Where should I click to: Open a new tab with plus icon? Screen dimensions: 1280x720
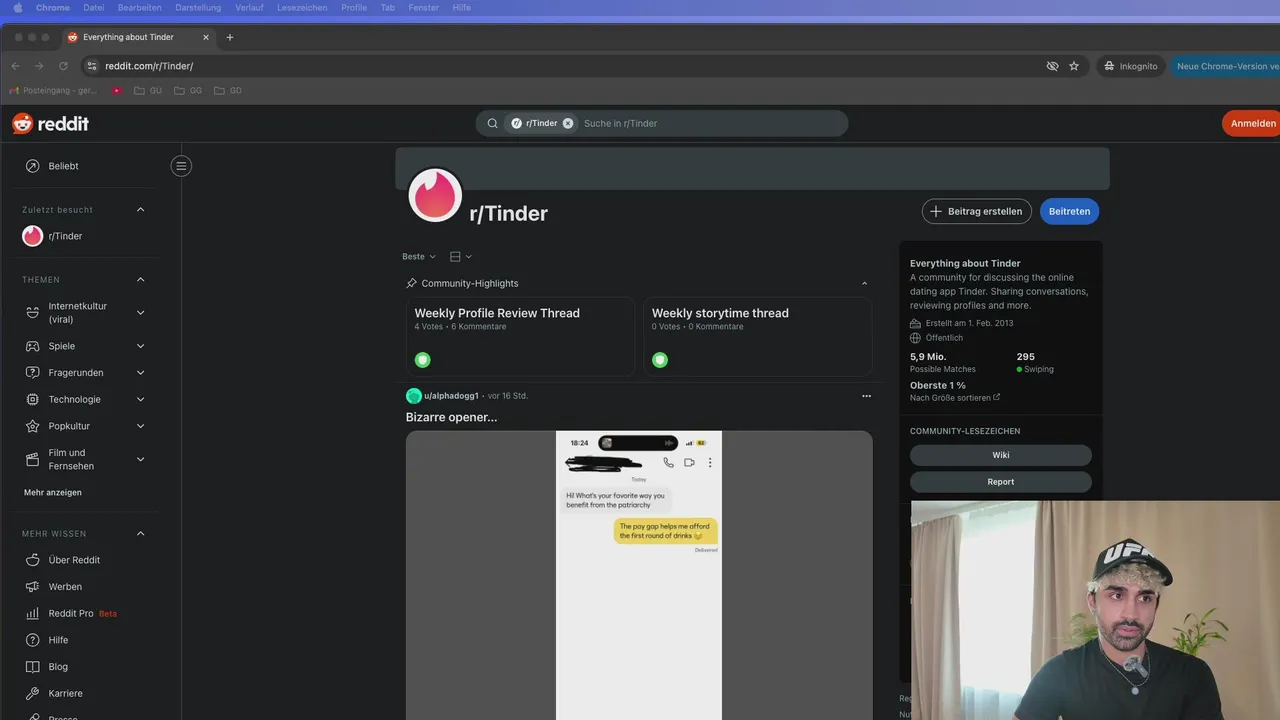click(229, 37)
